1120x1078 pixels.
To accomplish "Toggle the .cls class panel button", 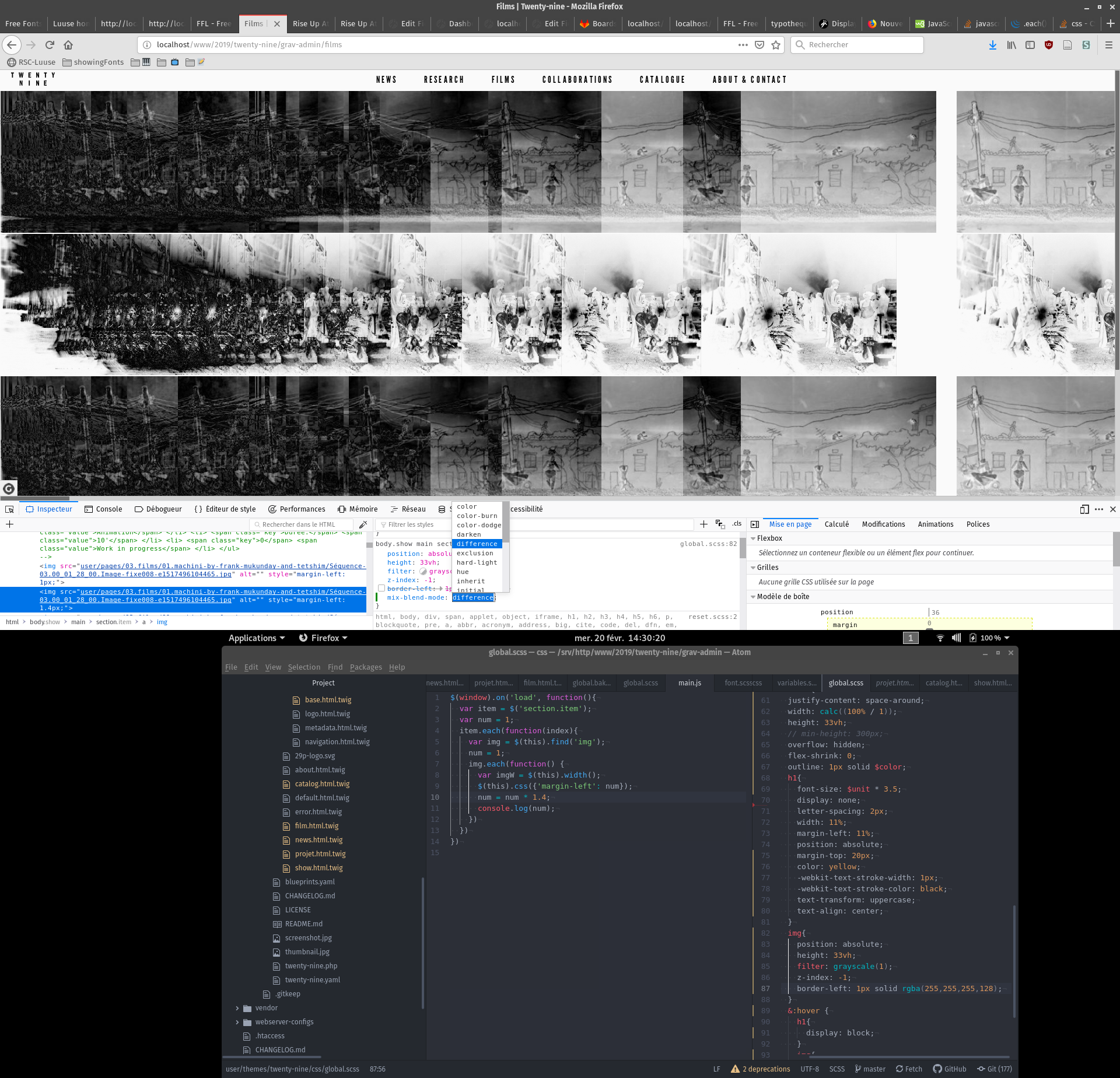I will pyautogui.click(x=737, y=524).
